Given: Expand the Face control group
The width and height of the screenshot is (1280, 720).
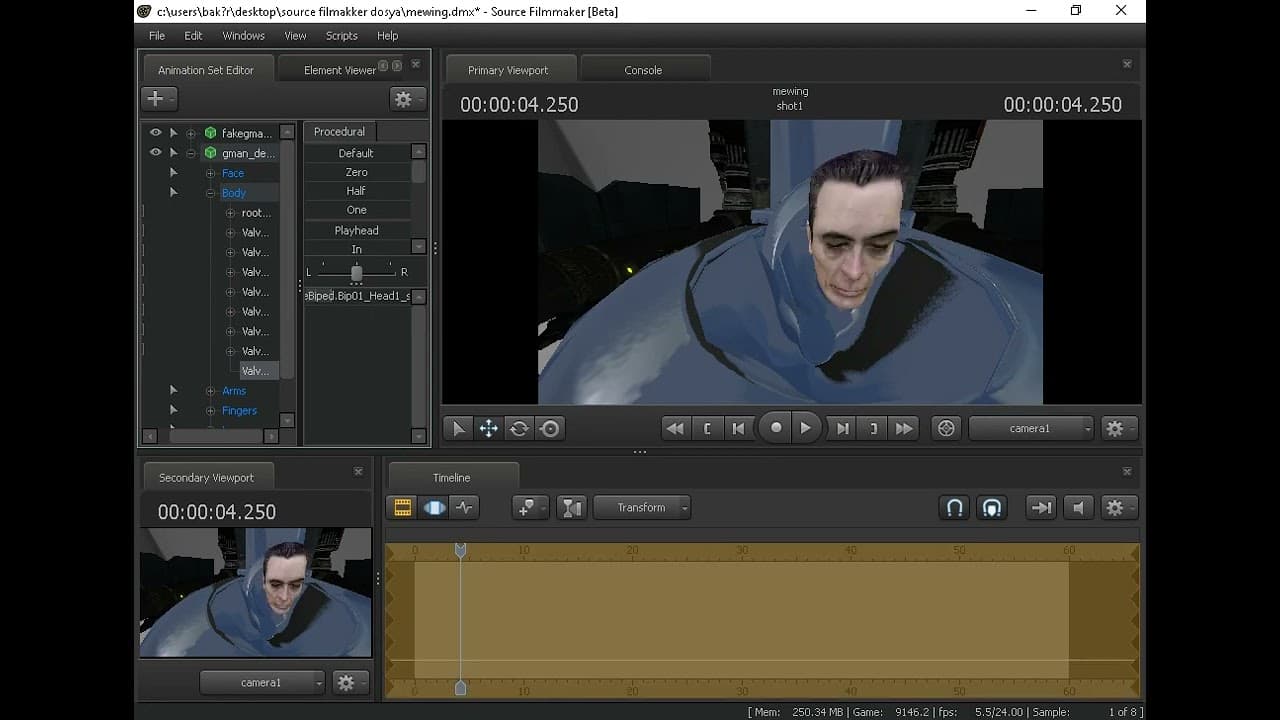Looking at the screenshot, I should coord(211,173).
